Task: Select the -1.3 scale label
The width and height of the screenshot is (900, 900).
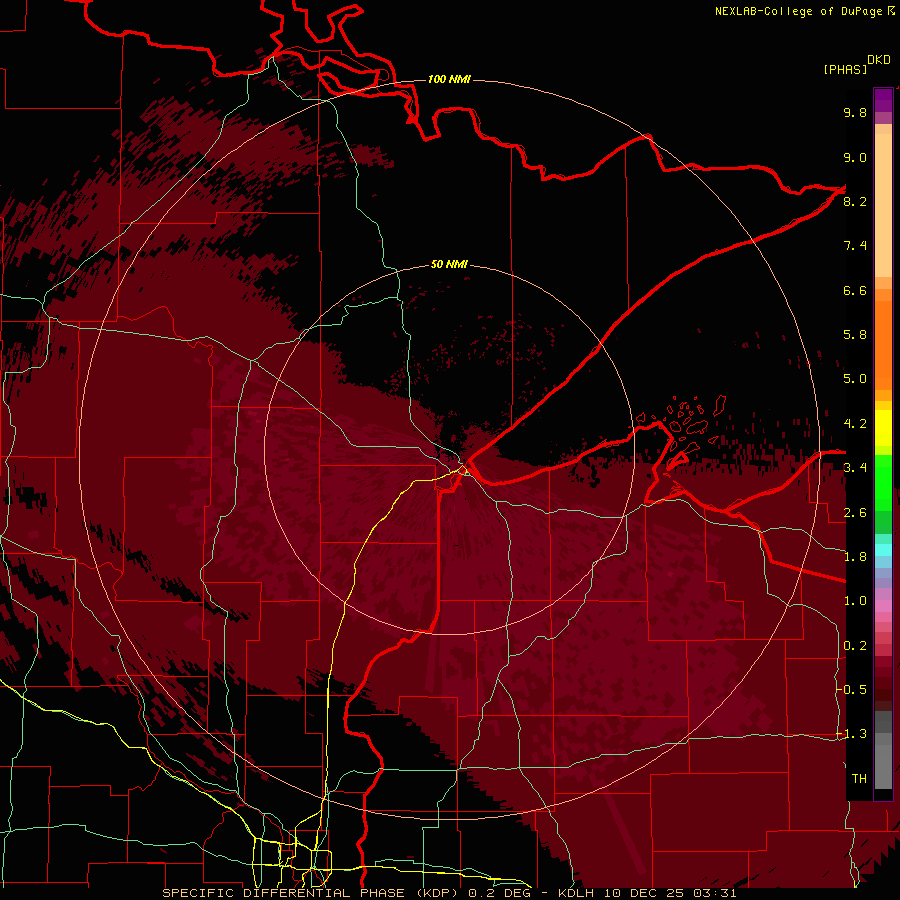Action: 851,734
